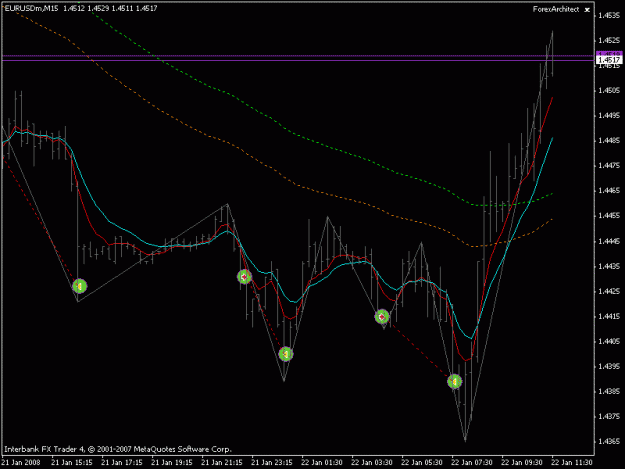This screenshot has height=469, width=625.
Task: Select the signal marker near 21 Jan 15:15
Action: (x=80, y=286)
